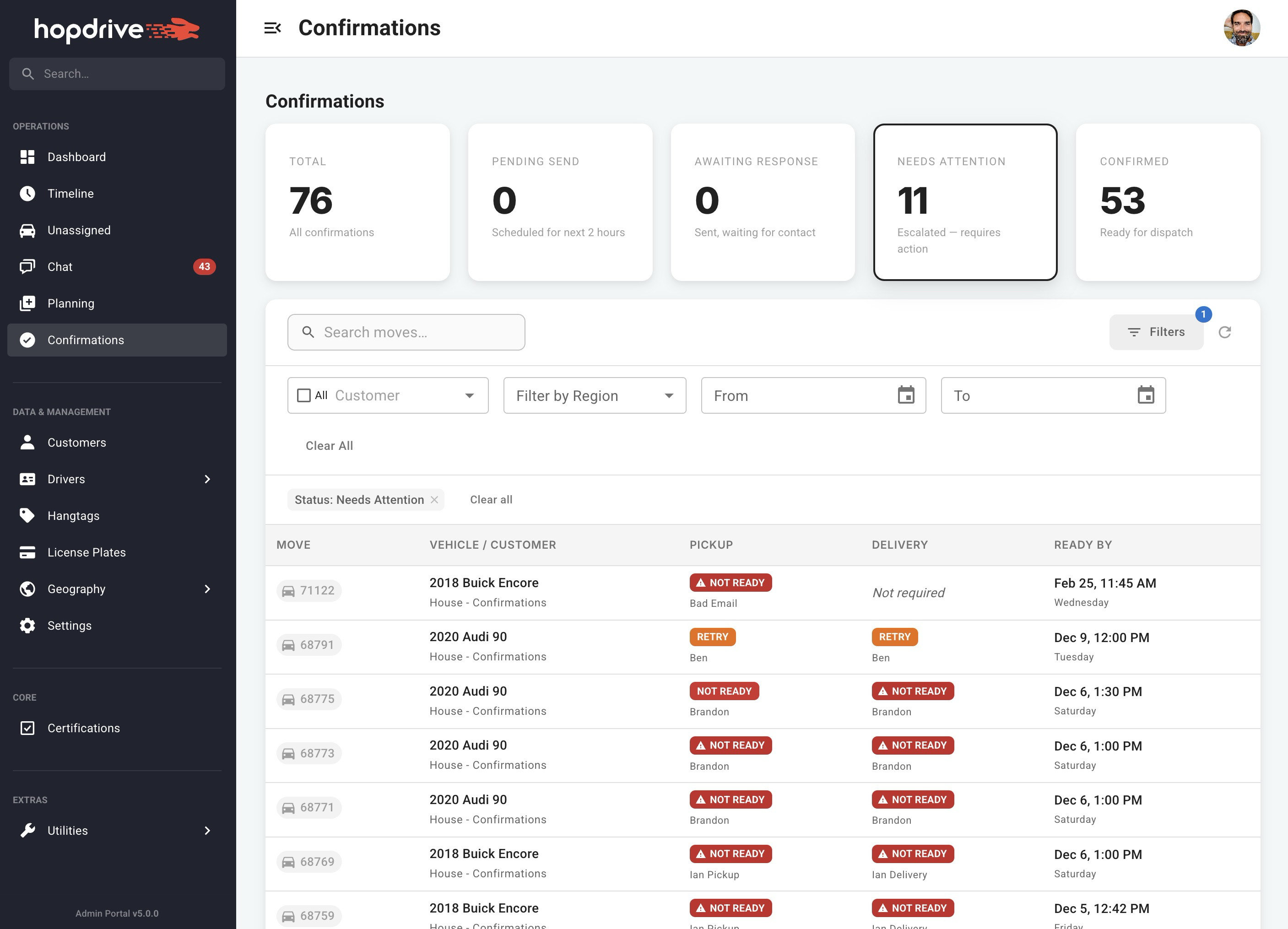Collapse sidebar using the menu toggle icon
The image size is (1288, 929).
tap(273, 28)
